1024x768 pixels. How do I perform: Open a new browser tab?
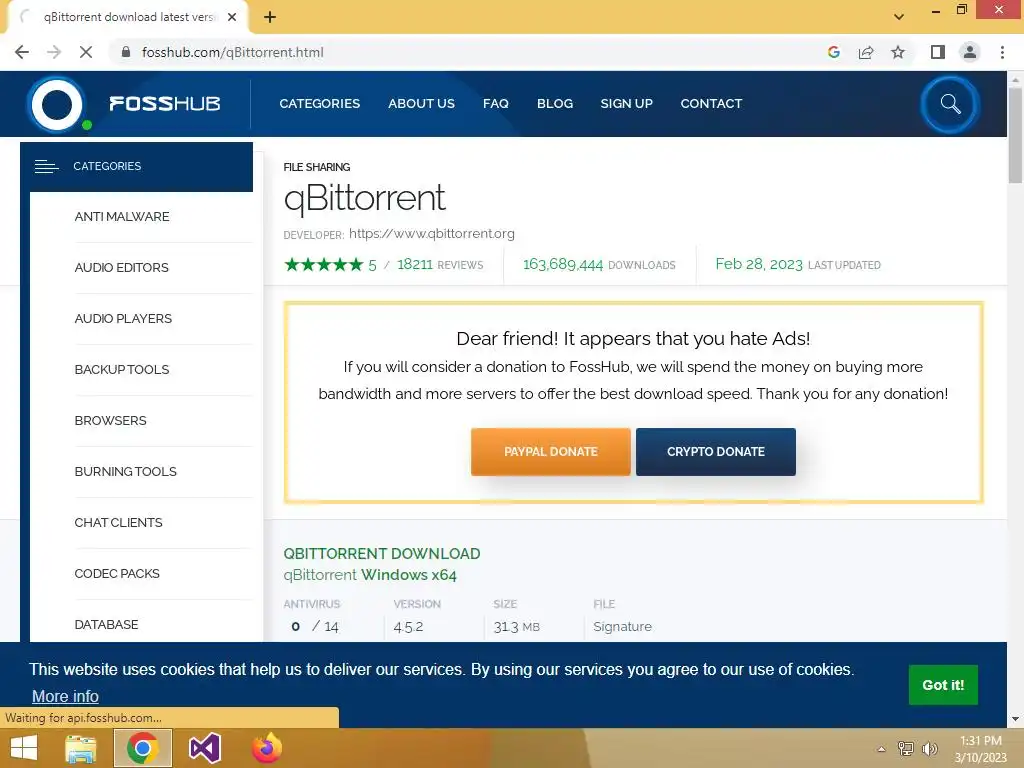270,17
